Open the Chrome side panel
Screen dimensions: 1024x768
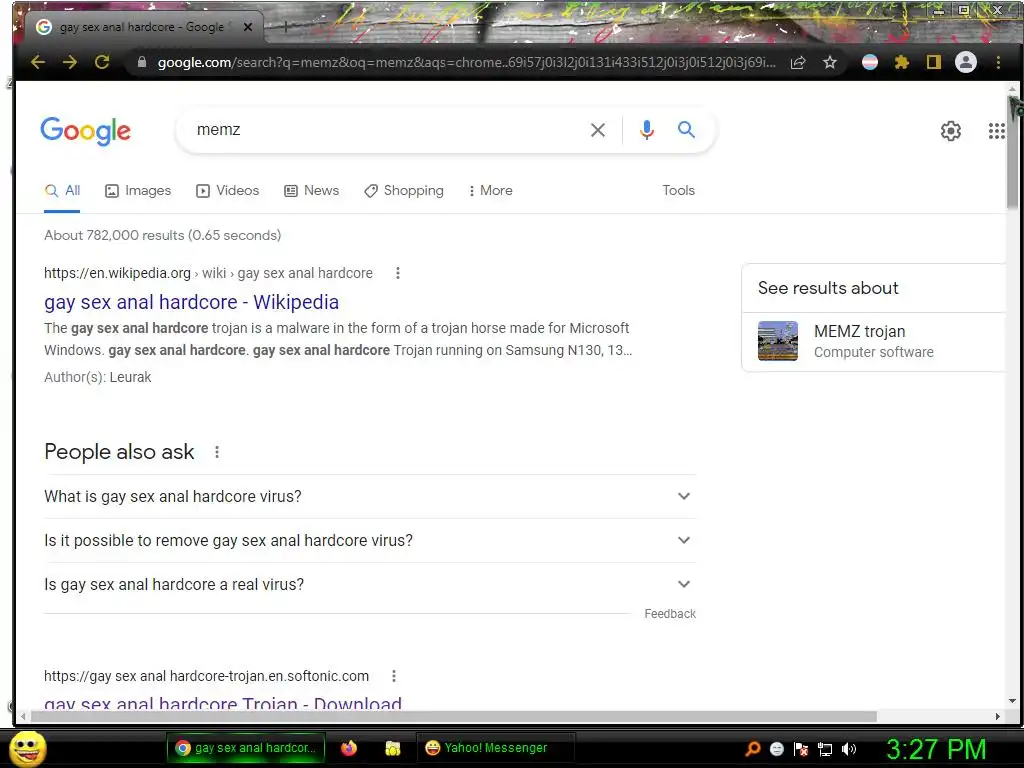[934, 62]
